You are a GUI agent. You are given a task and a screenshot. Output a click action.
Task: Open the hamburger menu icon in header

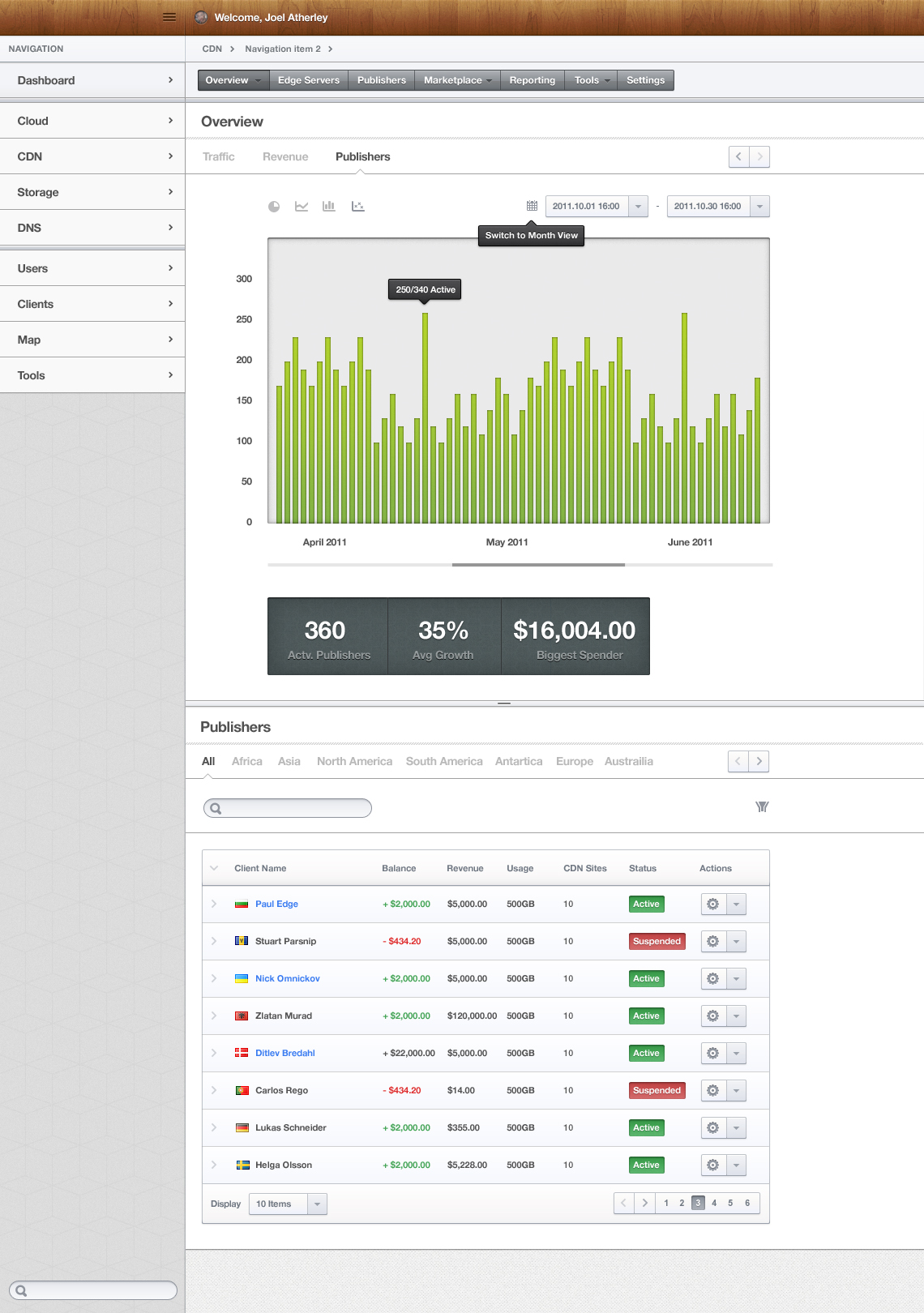click(x=169, y=17)
